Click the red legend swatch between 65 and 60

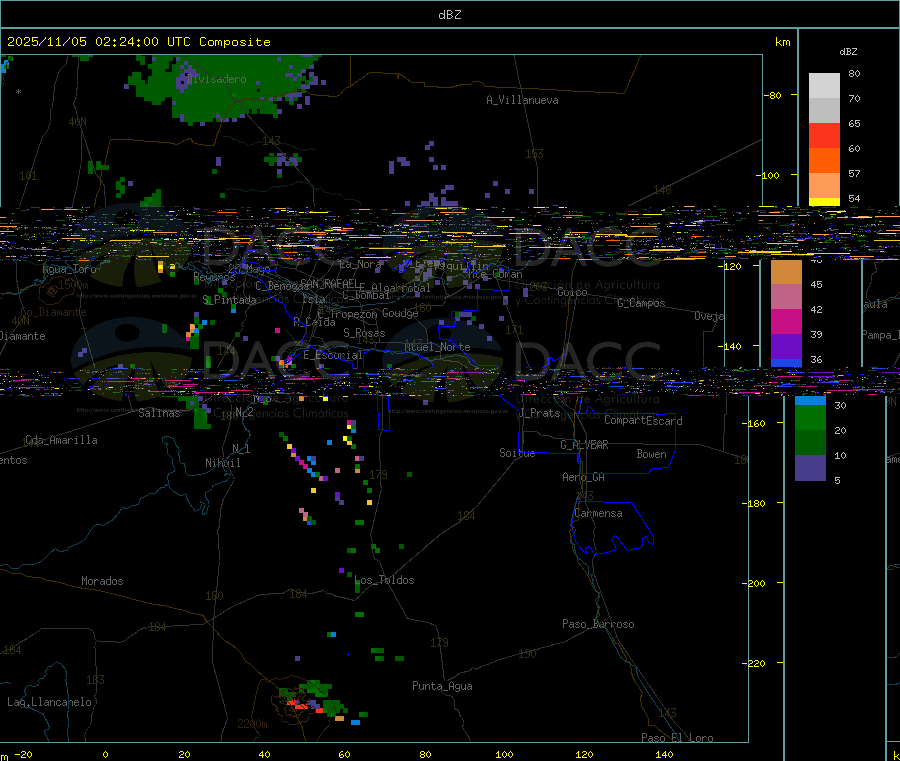pyautogui.click(x=824, y=135)
